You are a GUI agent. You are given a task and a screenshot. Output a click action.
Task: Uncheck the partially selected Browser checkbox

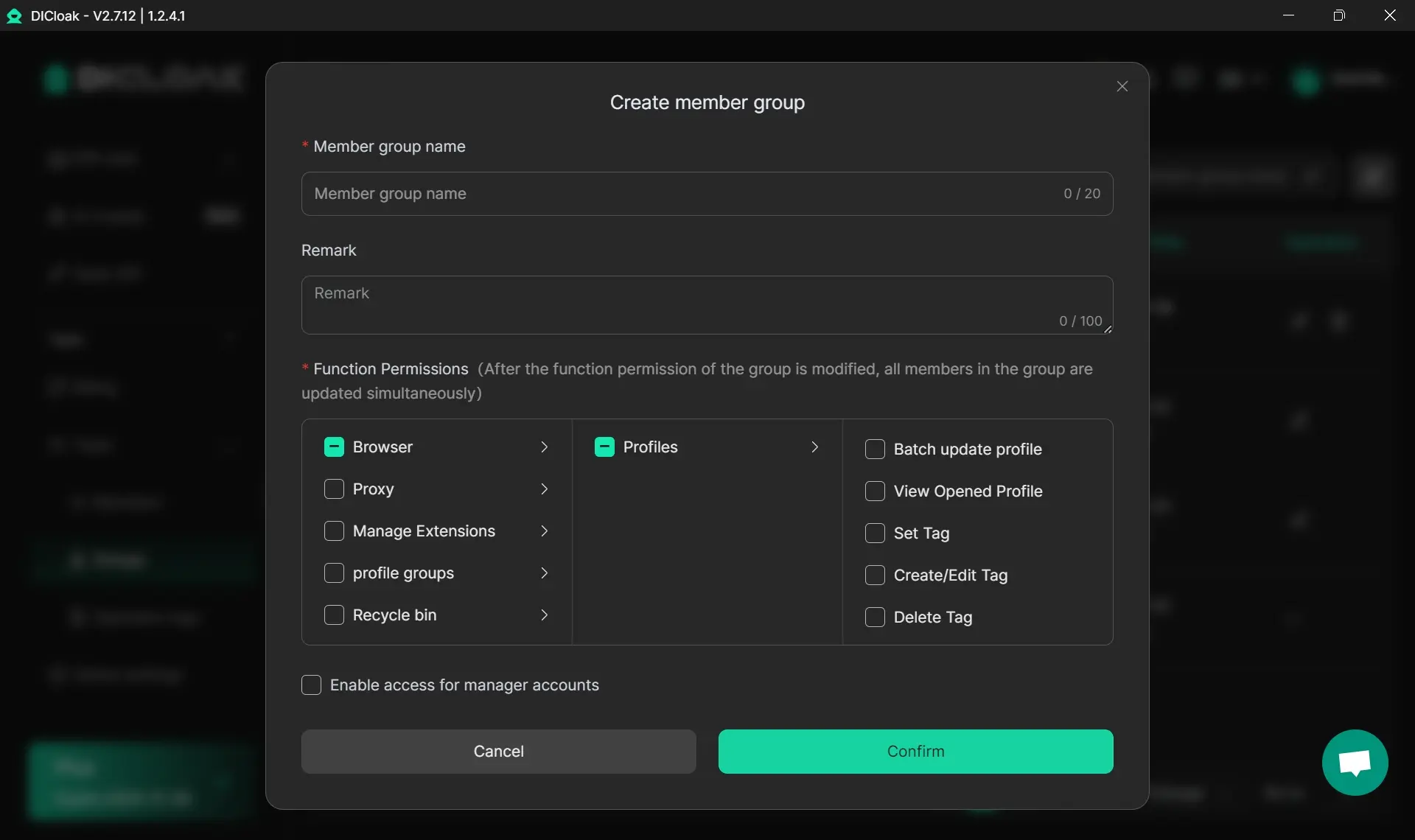click(x=334, y=447)
